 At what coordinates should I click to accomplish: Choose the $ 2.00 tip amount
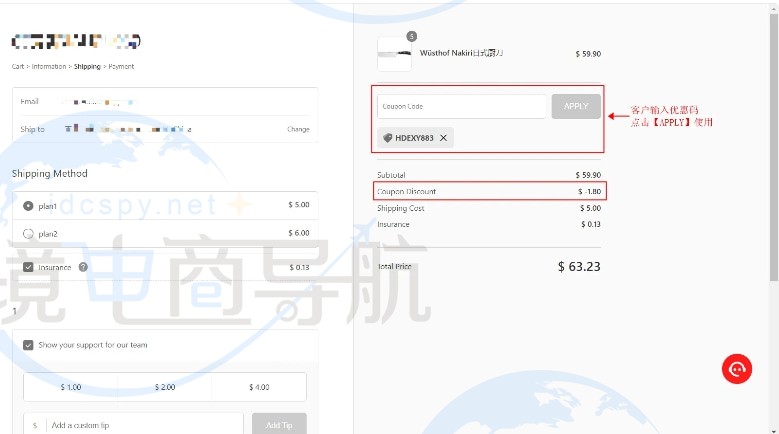(164, 387)
